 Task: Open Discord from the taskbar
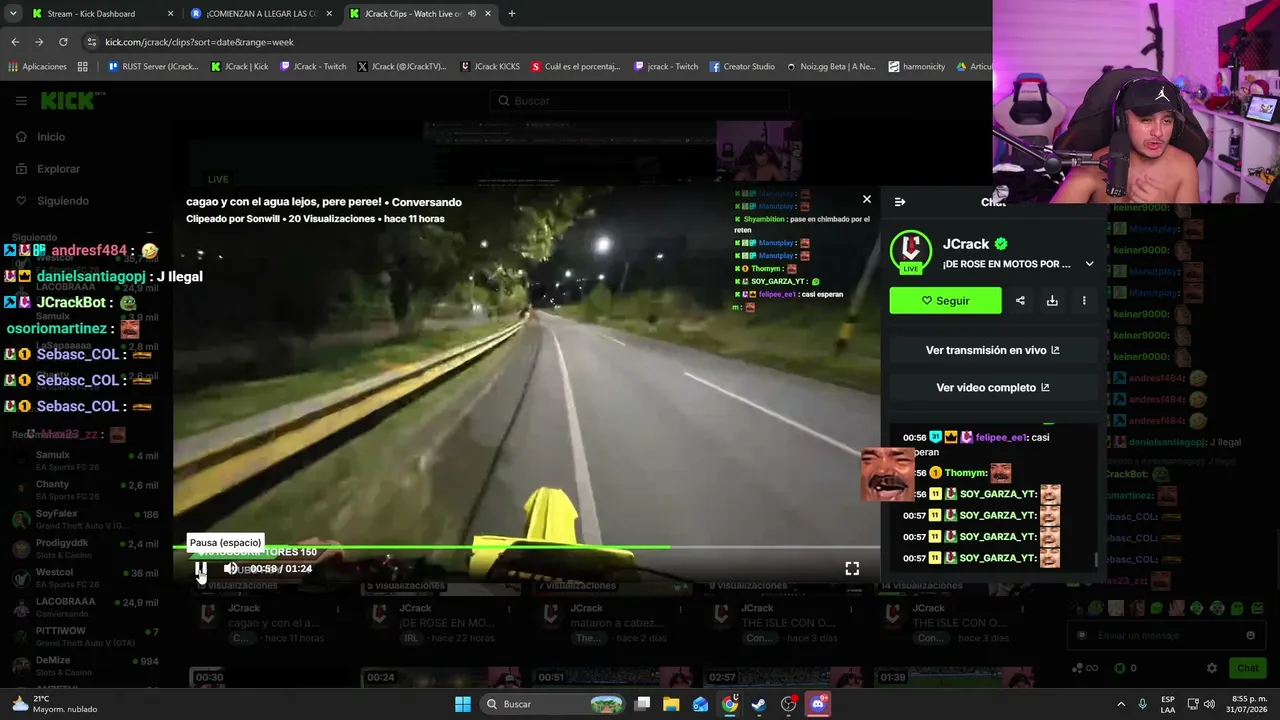(x=818, y=704)
